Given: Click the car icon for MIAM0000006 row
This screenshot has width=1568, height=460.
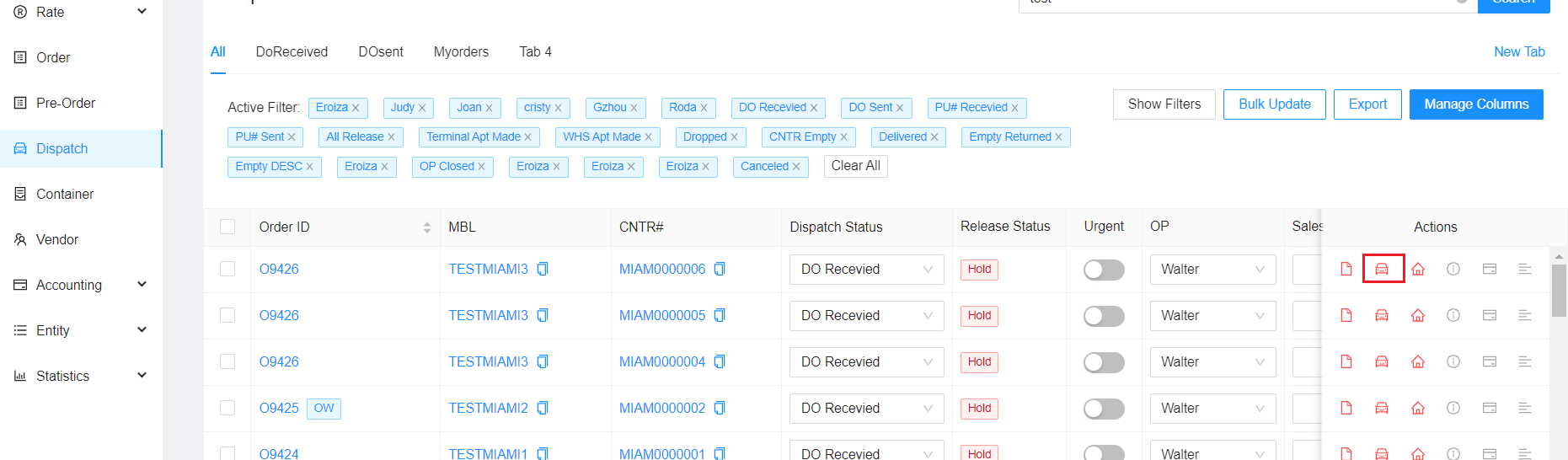Looking at the screenshot, I should click(1382, 269).
